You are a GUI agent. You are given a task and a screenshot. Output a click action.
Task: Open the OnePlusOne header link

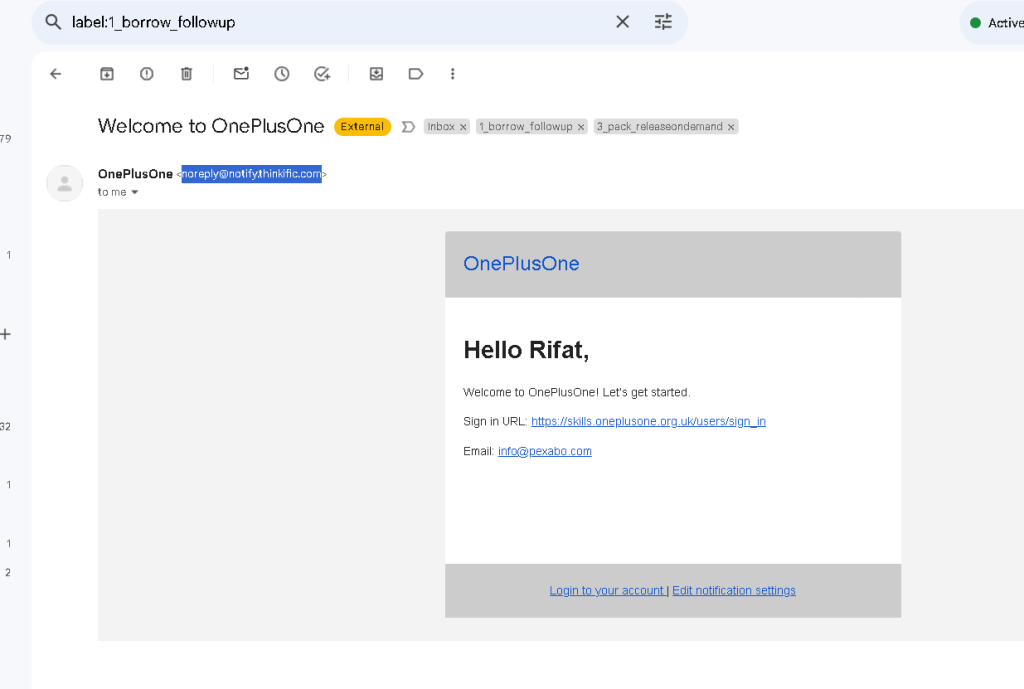coord(521,263)
